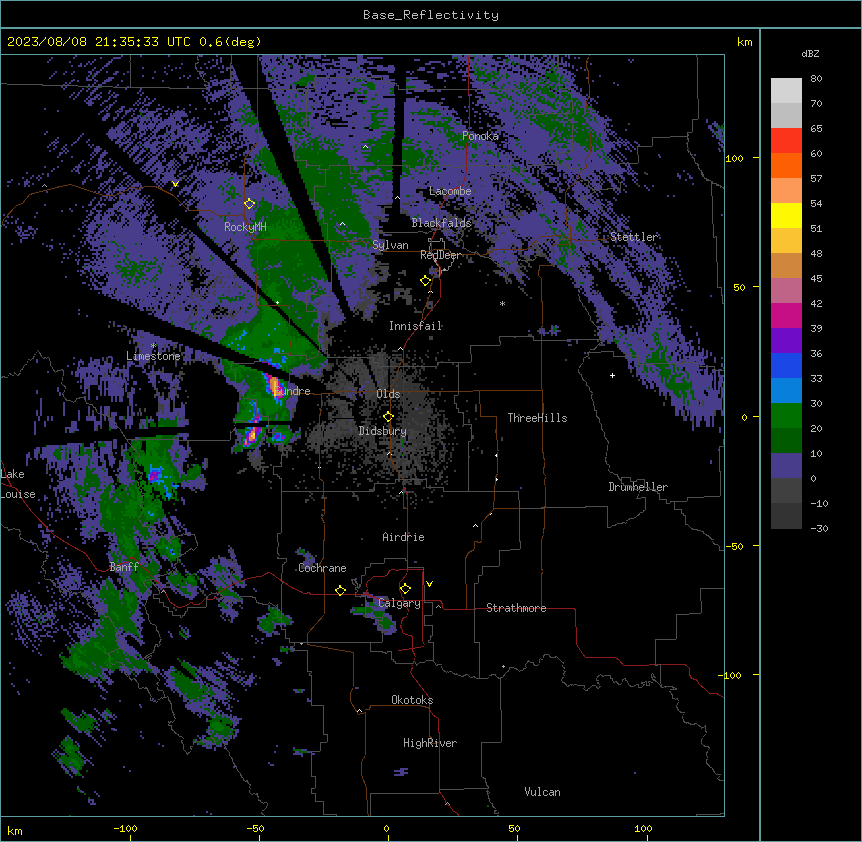Click the yellow diamond marker between Olds and Didsbury
The width and height of the screenshot is (862, 842).
click(388, 417)
